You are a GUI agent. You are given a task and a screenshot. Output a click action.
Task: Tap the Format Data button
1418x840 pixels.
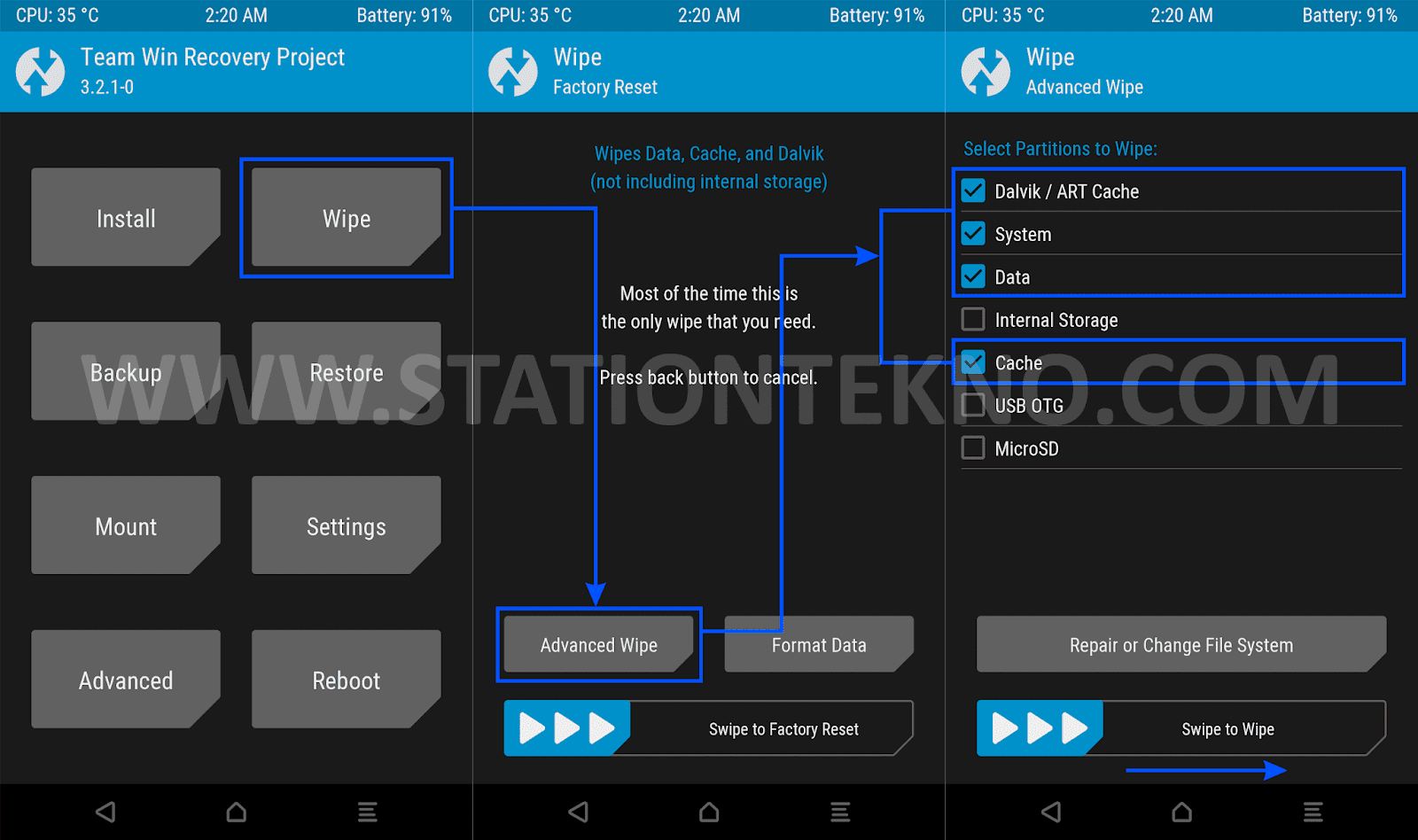point(819,644)
